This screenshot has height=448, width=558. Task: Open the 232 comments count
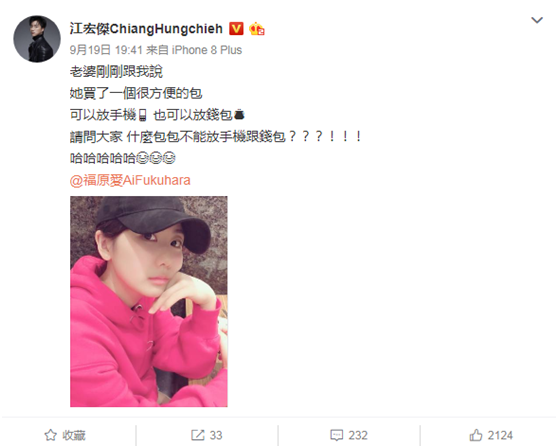358,435
